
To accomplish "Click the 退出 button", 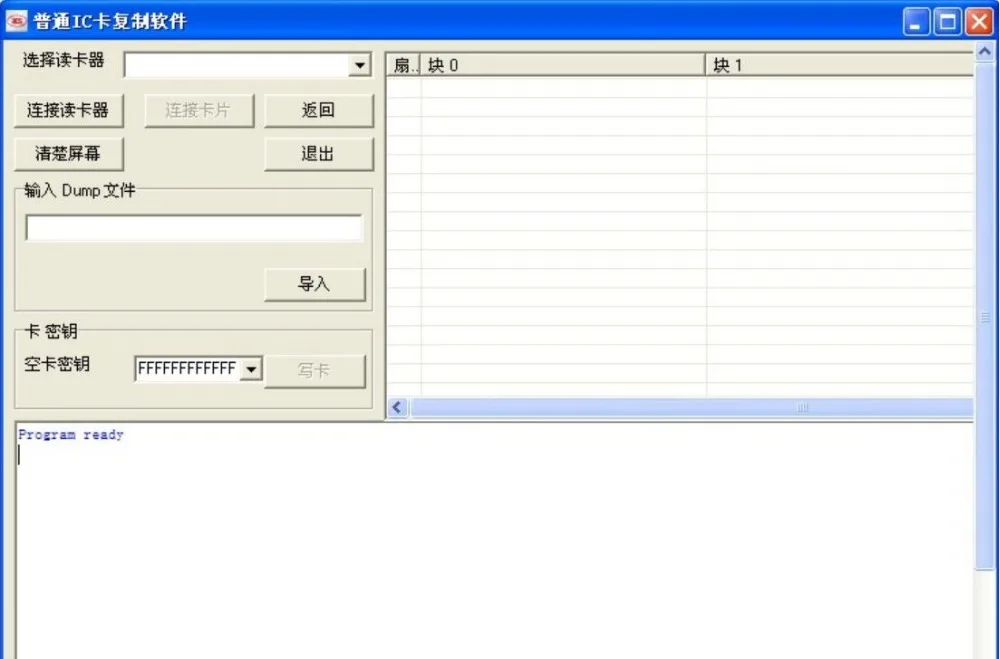I will pyautogui.click(x=318, y=154).
